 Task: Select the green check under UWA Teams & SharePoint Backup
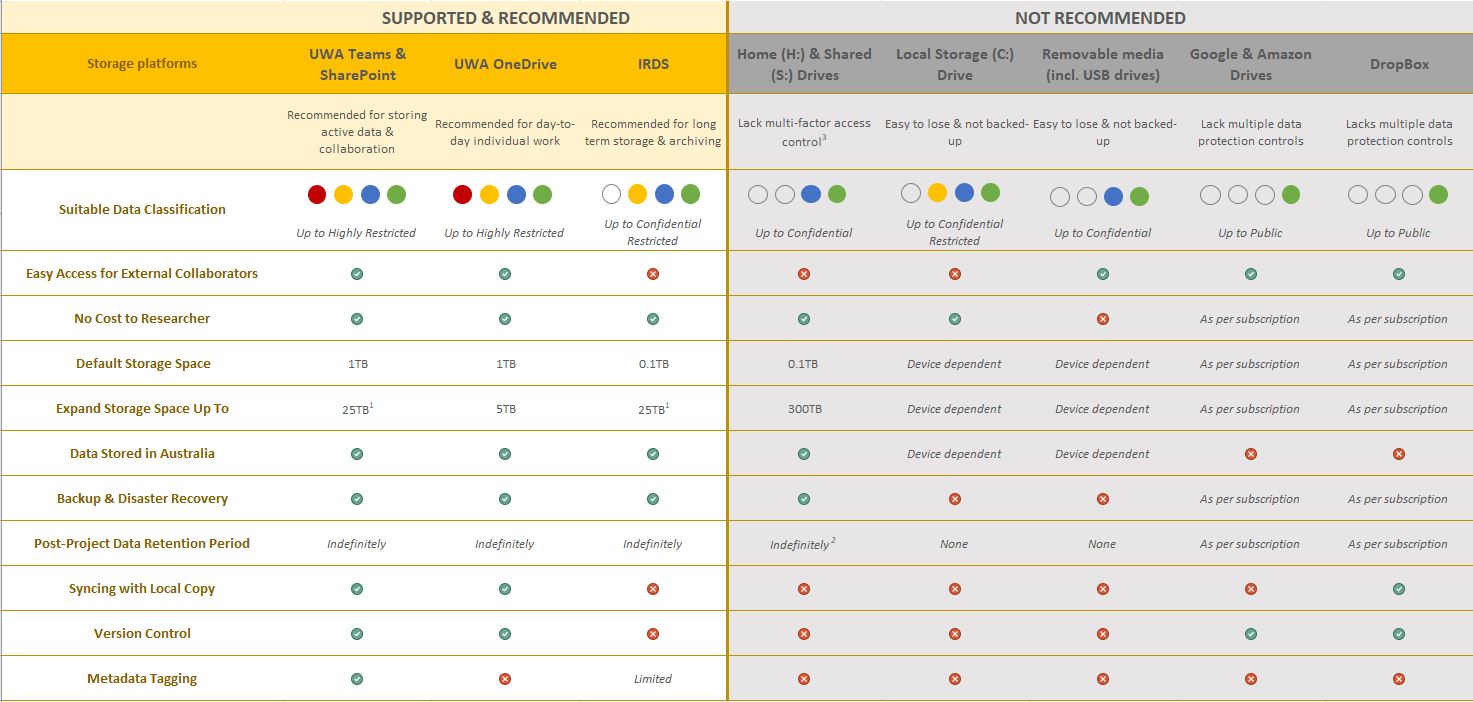356,498
